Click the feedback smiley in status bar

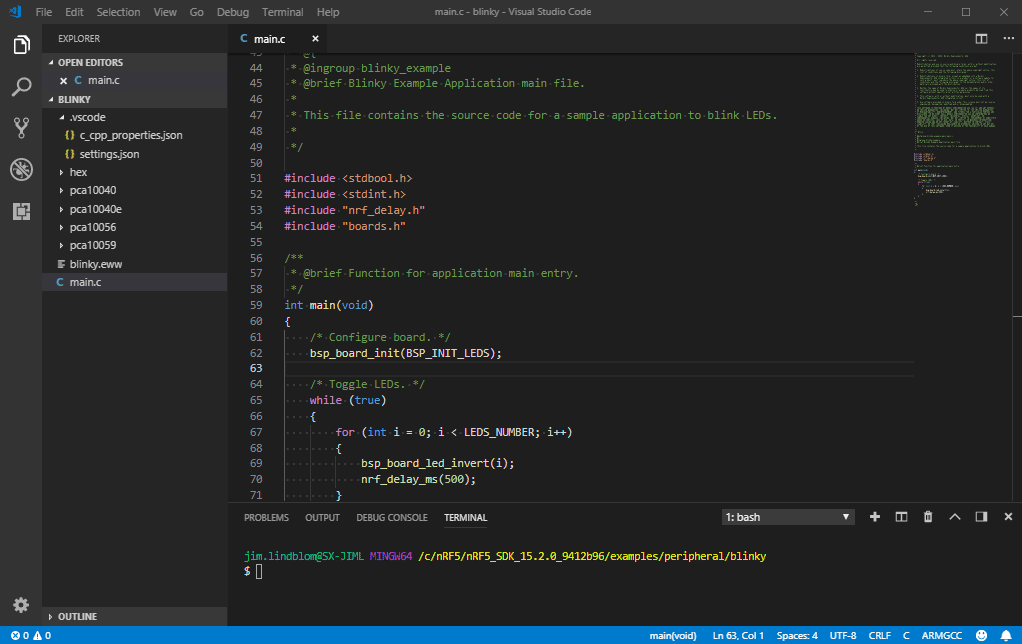tap(981, 636)
